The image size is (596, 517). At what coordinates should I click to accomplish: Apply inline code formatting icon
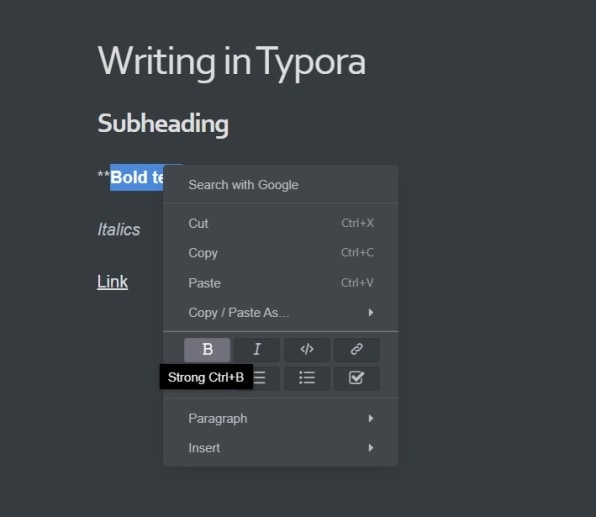(307, 350)
